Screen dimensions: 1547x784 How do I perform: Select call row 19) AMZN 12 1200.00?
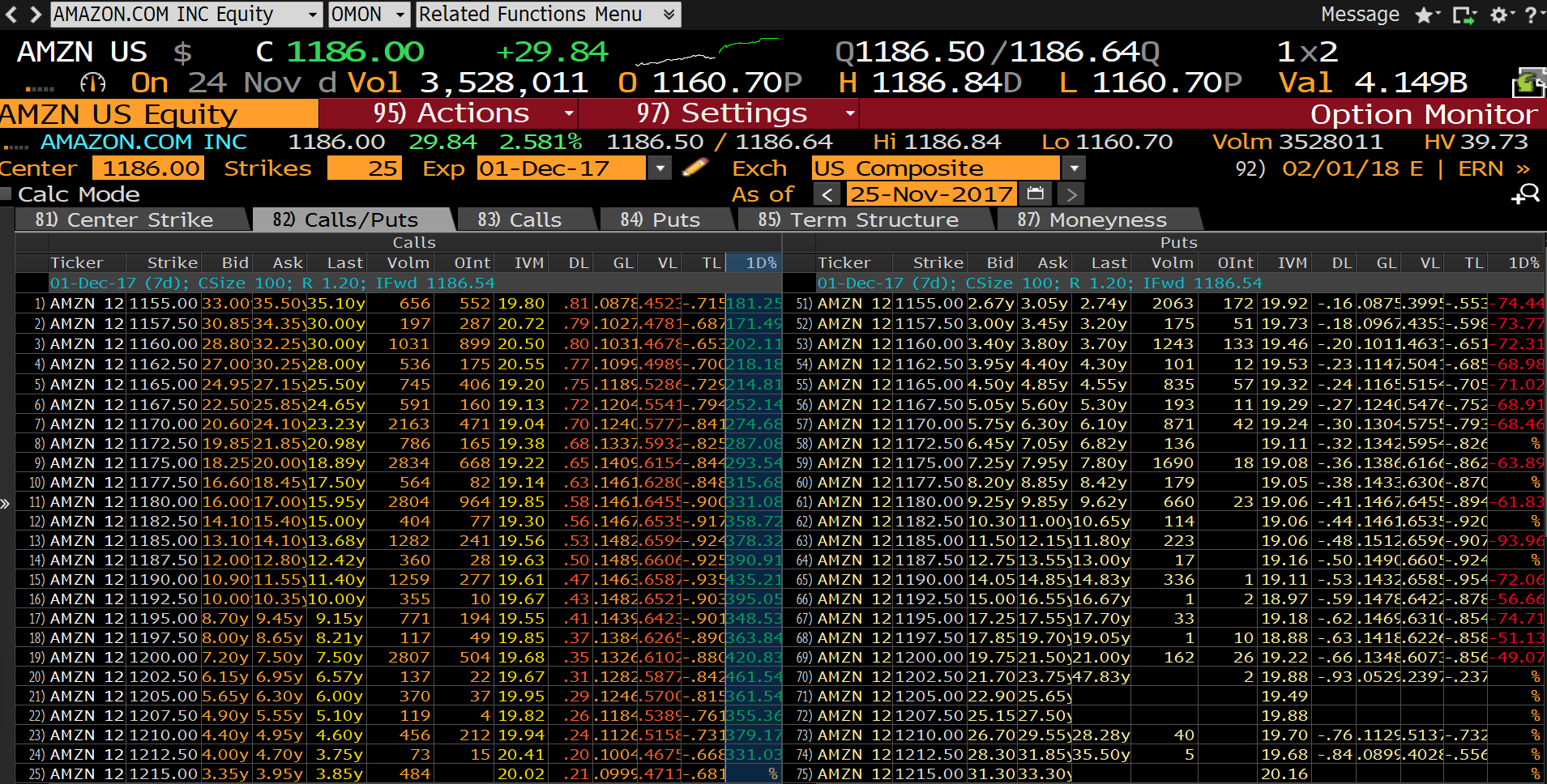[x=399, y=658]
